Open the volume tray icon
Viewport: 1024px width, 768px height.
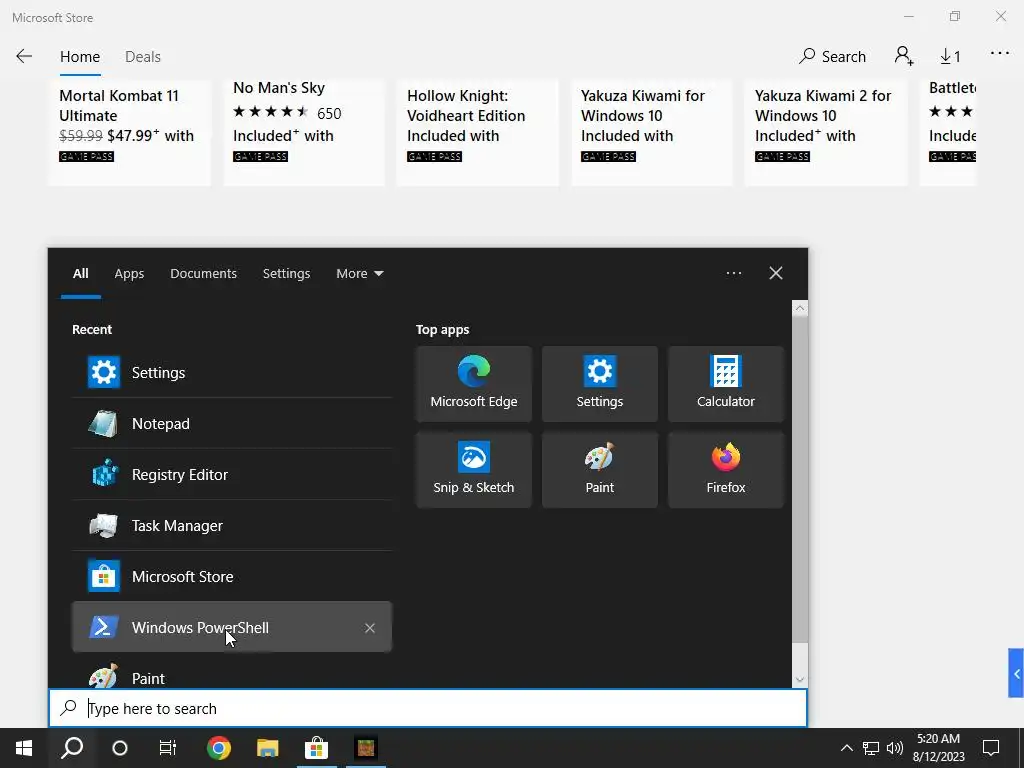point(895,748)
